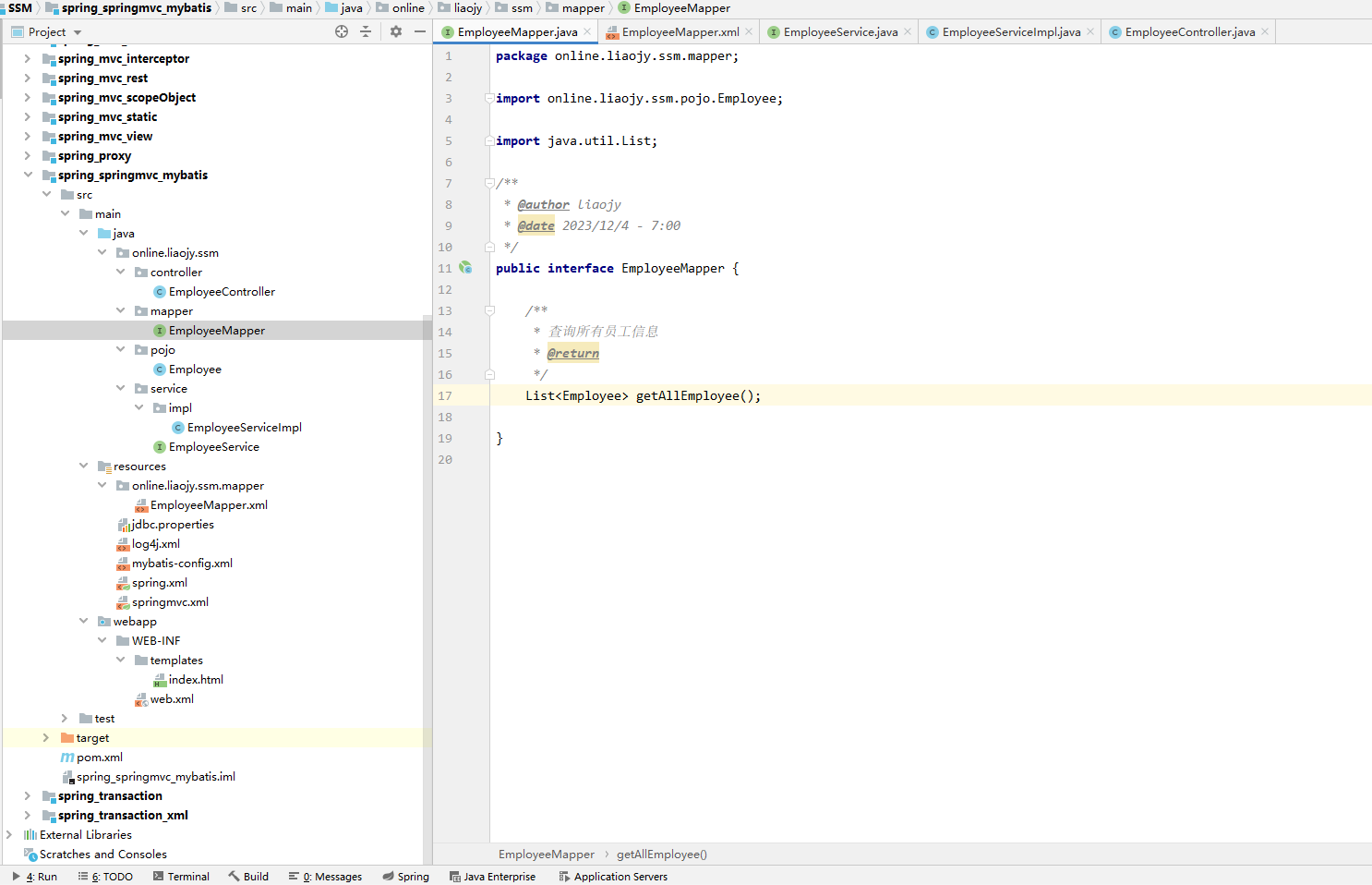Collapse the spring_springmvc_mybatis module

[28, 175]
